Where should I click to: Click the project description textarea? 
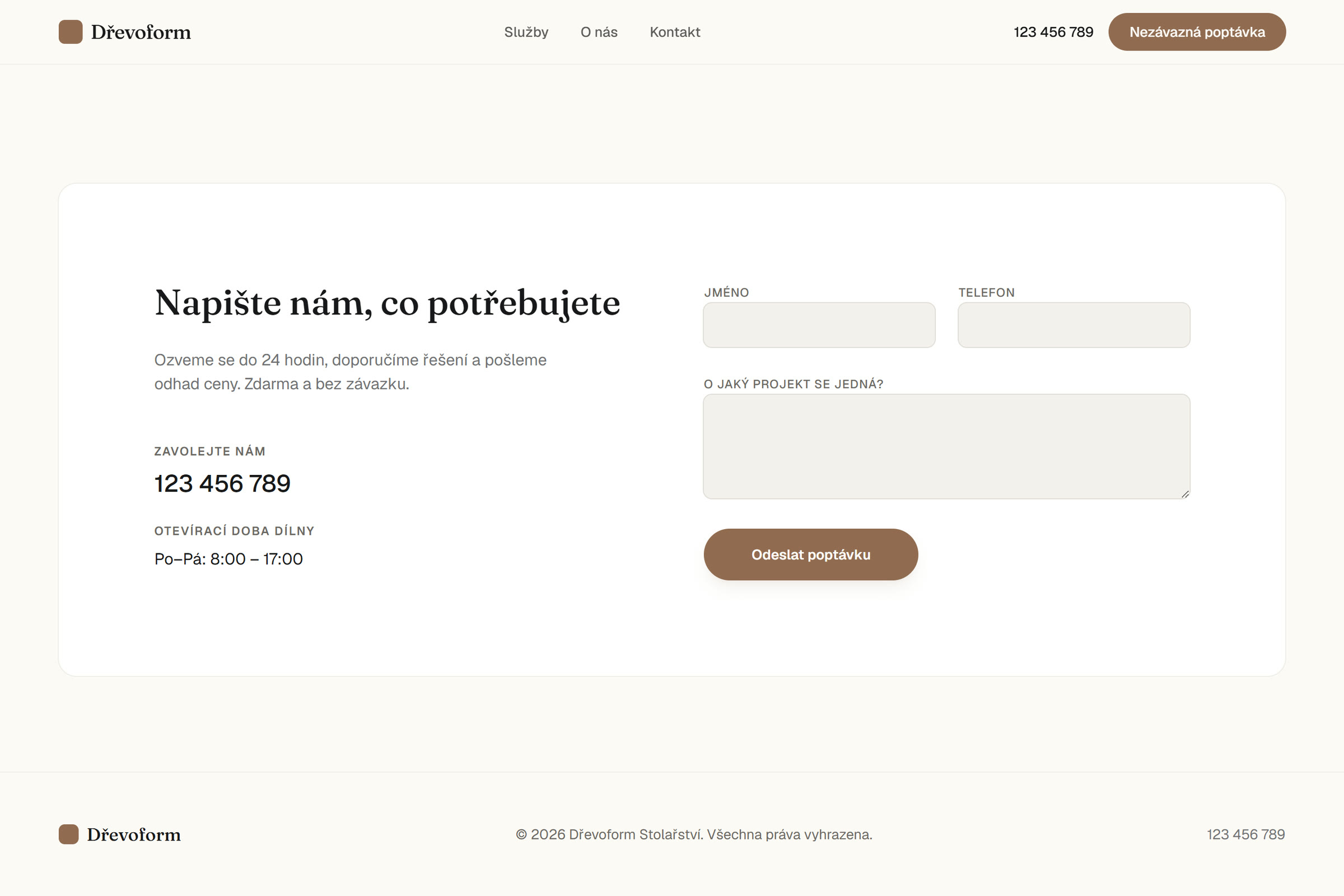point(946,446)
